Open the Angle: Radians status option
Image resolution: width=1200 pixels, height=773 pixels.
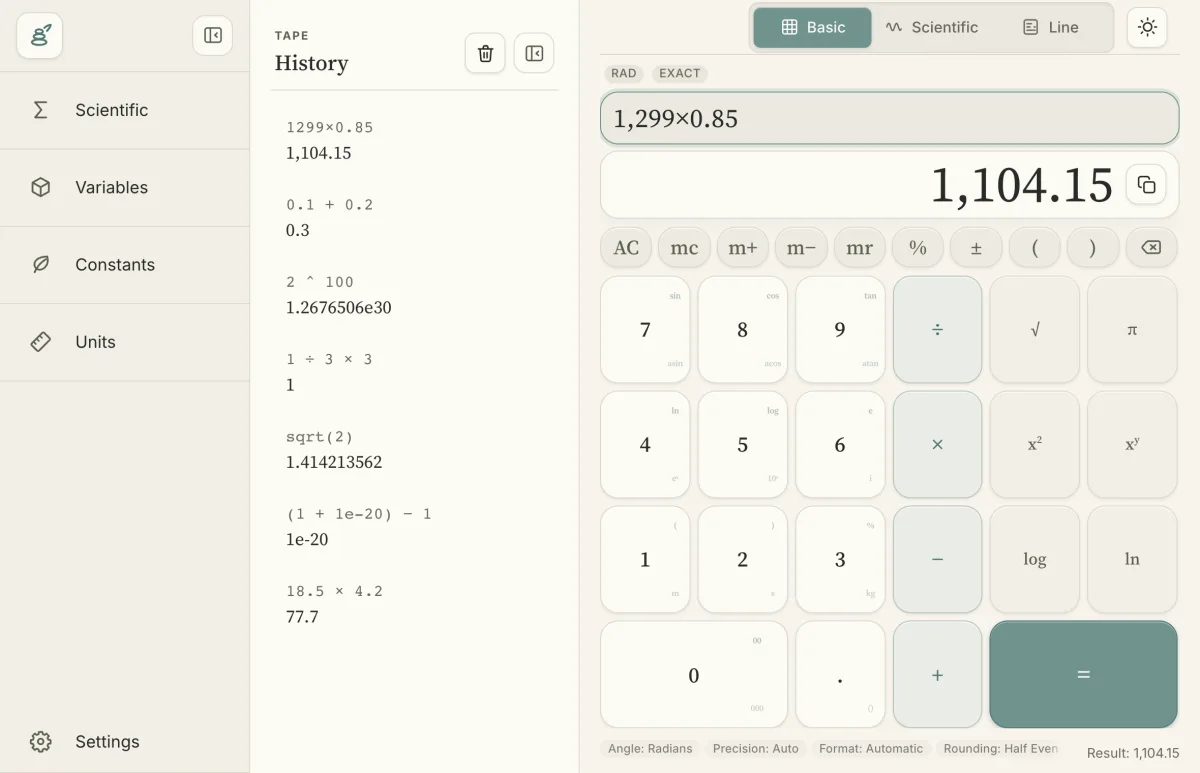650,748
